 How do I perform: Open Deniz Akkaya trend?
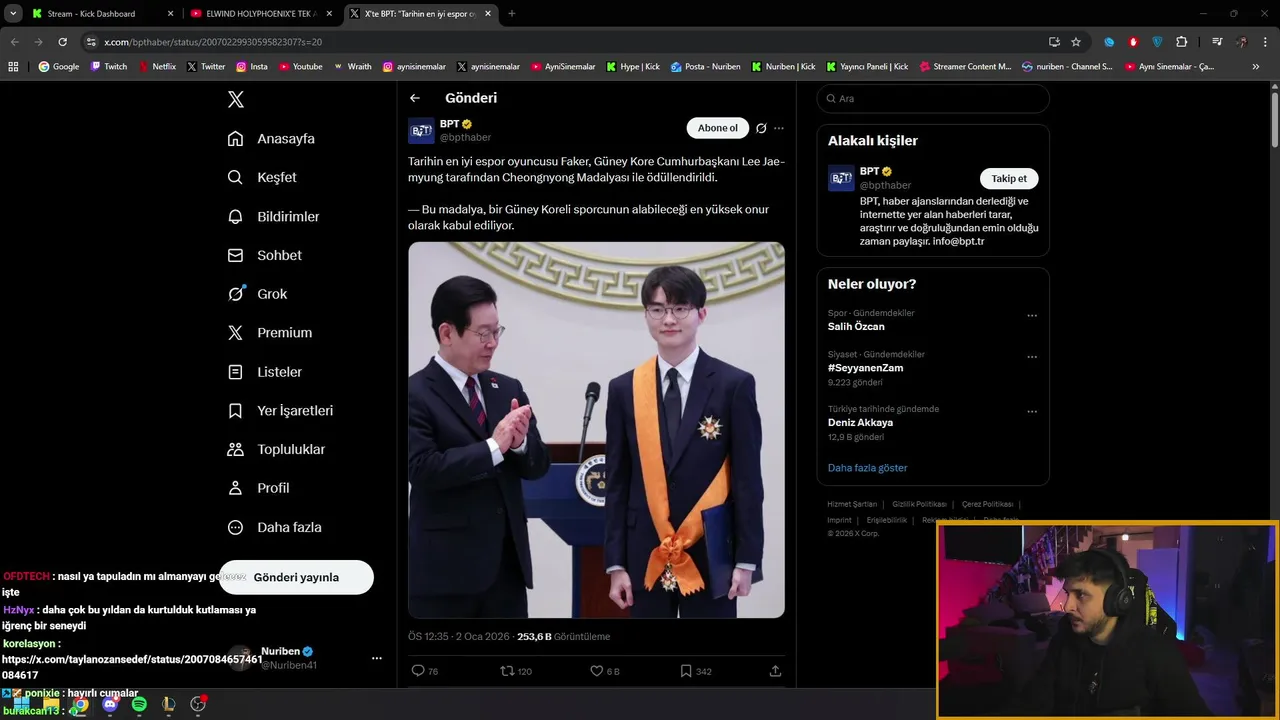pyautogui.click(x=860, y=422)
